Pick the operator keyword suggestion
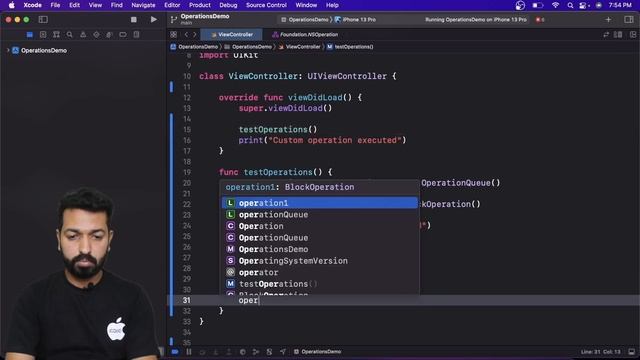 tap(320, 272)
